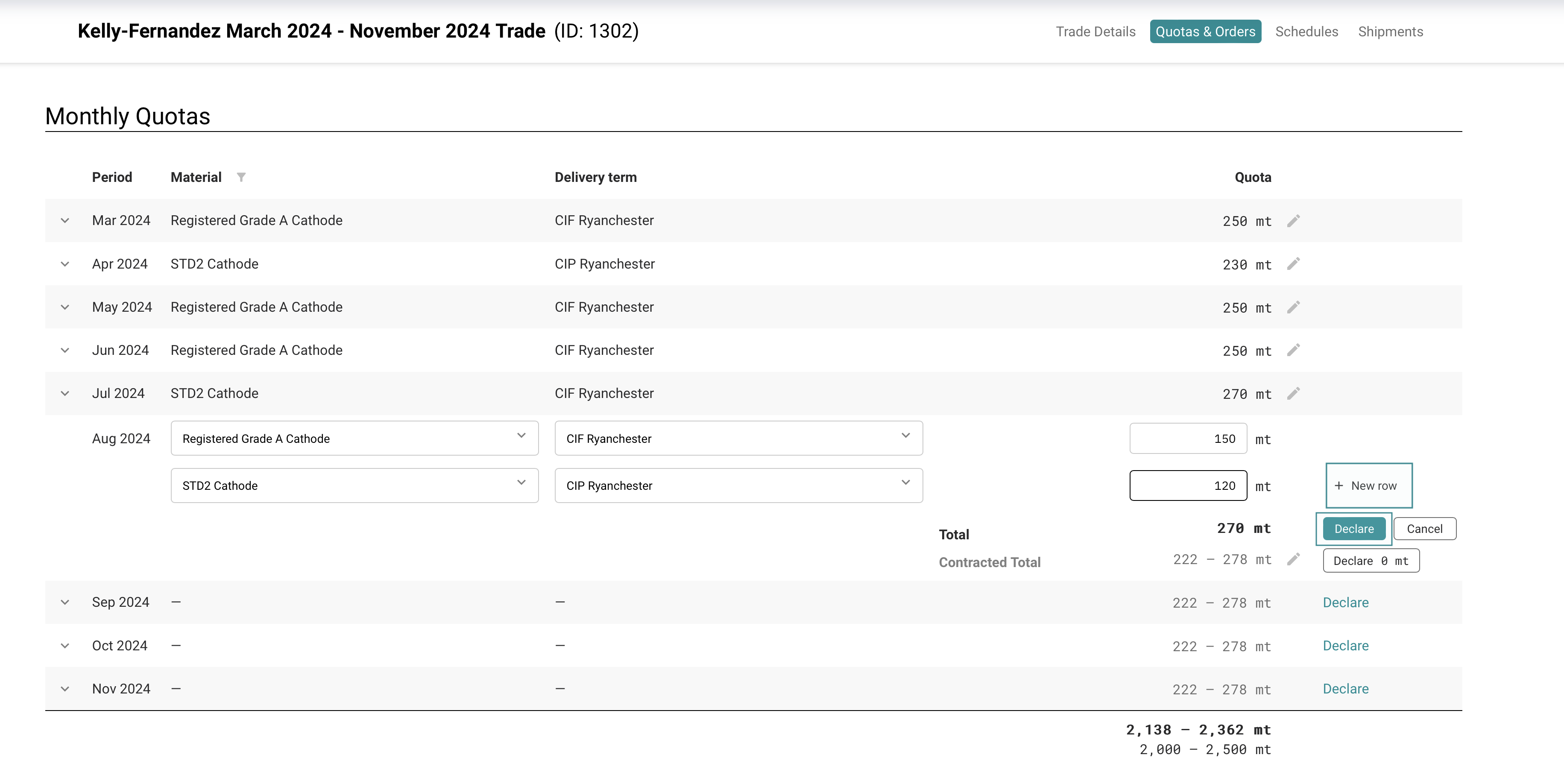1564x784 pixels.
Task: Open the Shipments tab
Action: [x=1390, y=32]
